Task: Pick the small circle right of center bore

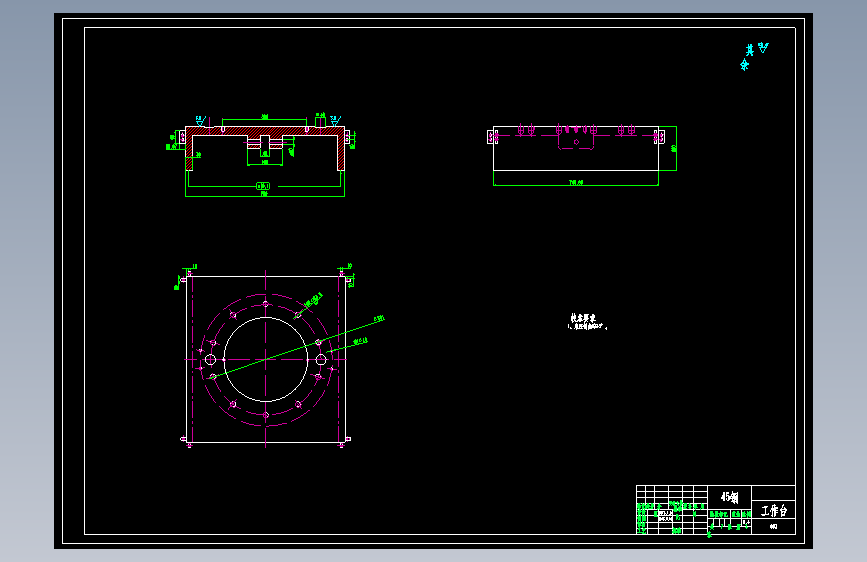Action: [x=321, y=360]
